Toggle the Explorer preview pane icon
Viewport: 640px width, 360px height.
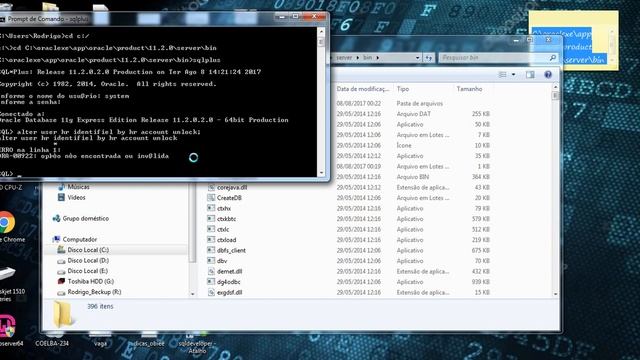point(530,74)
